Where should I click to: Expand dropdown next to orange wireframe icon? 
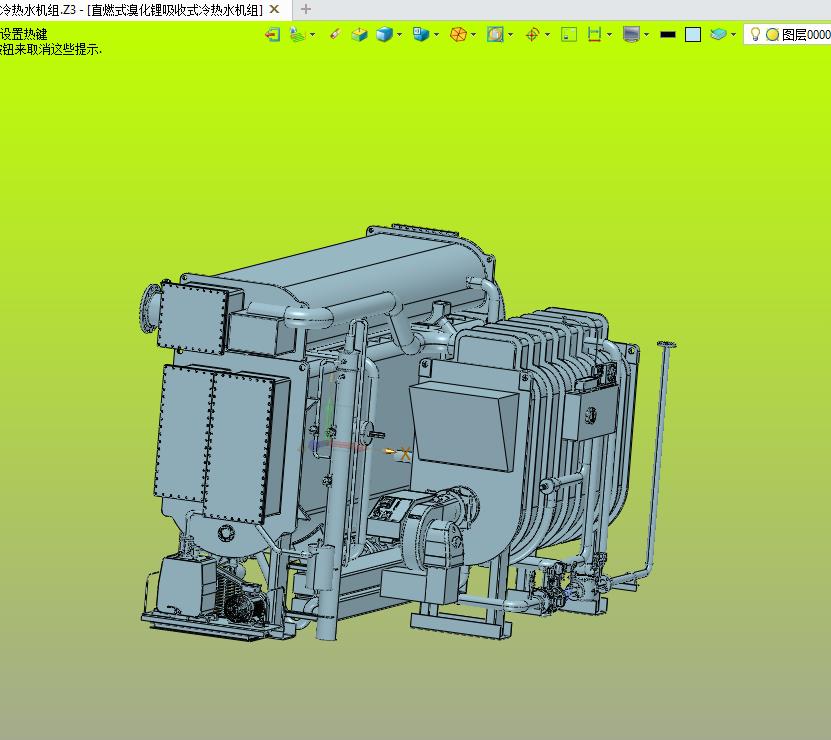pyautogui.click(x=473, y=34)
